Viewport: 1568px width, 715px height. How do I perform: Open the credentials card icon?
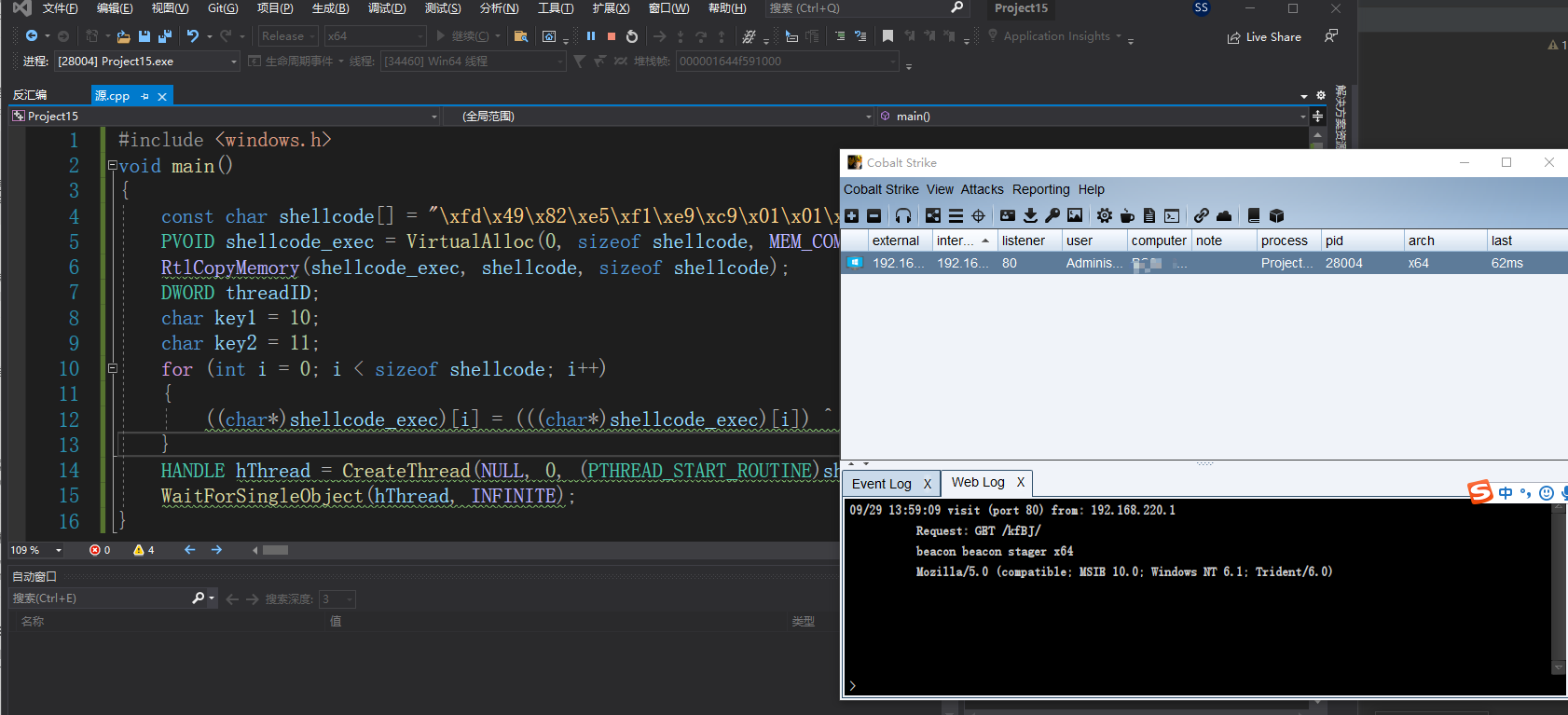point(1008,215)
